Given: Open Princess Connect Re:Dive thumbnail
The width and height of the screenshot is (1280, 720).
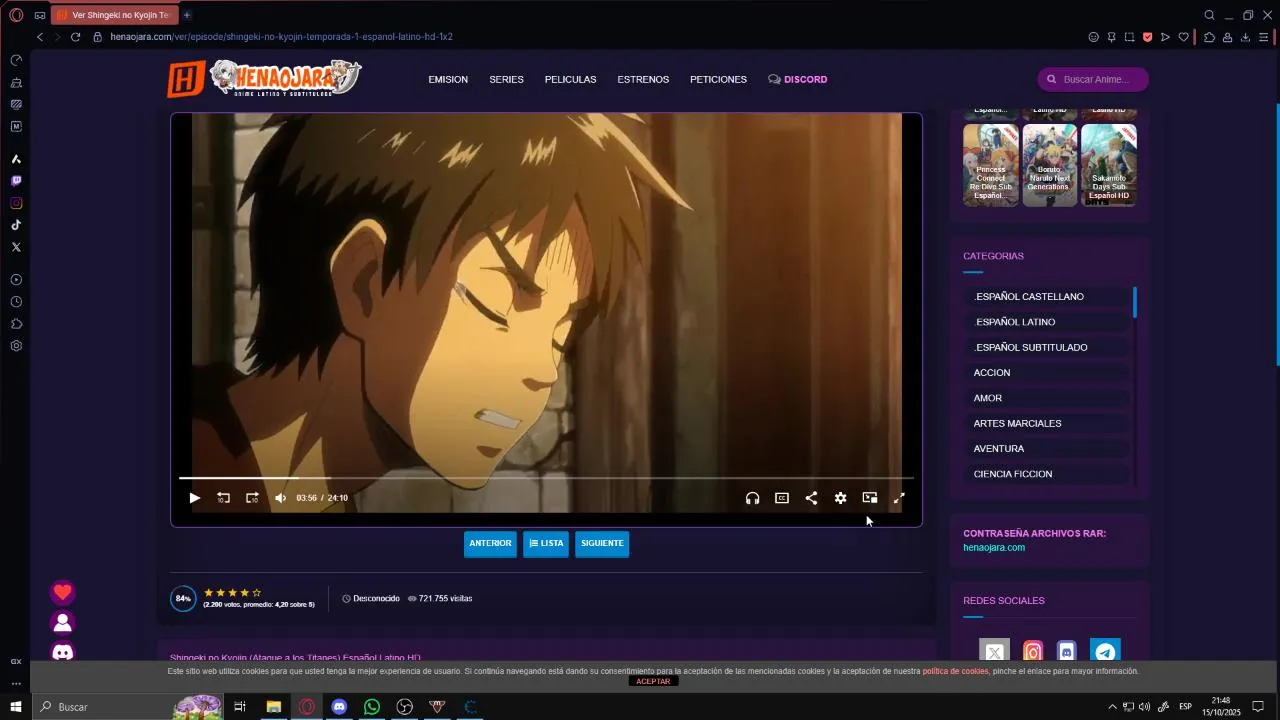Looking at the screenshot, I should pos(991,165).
